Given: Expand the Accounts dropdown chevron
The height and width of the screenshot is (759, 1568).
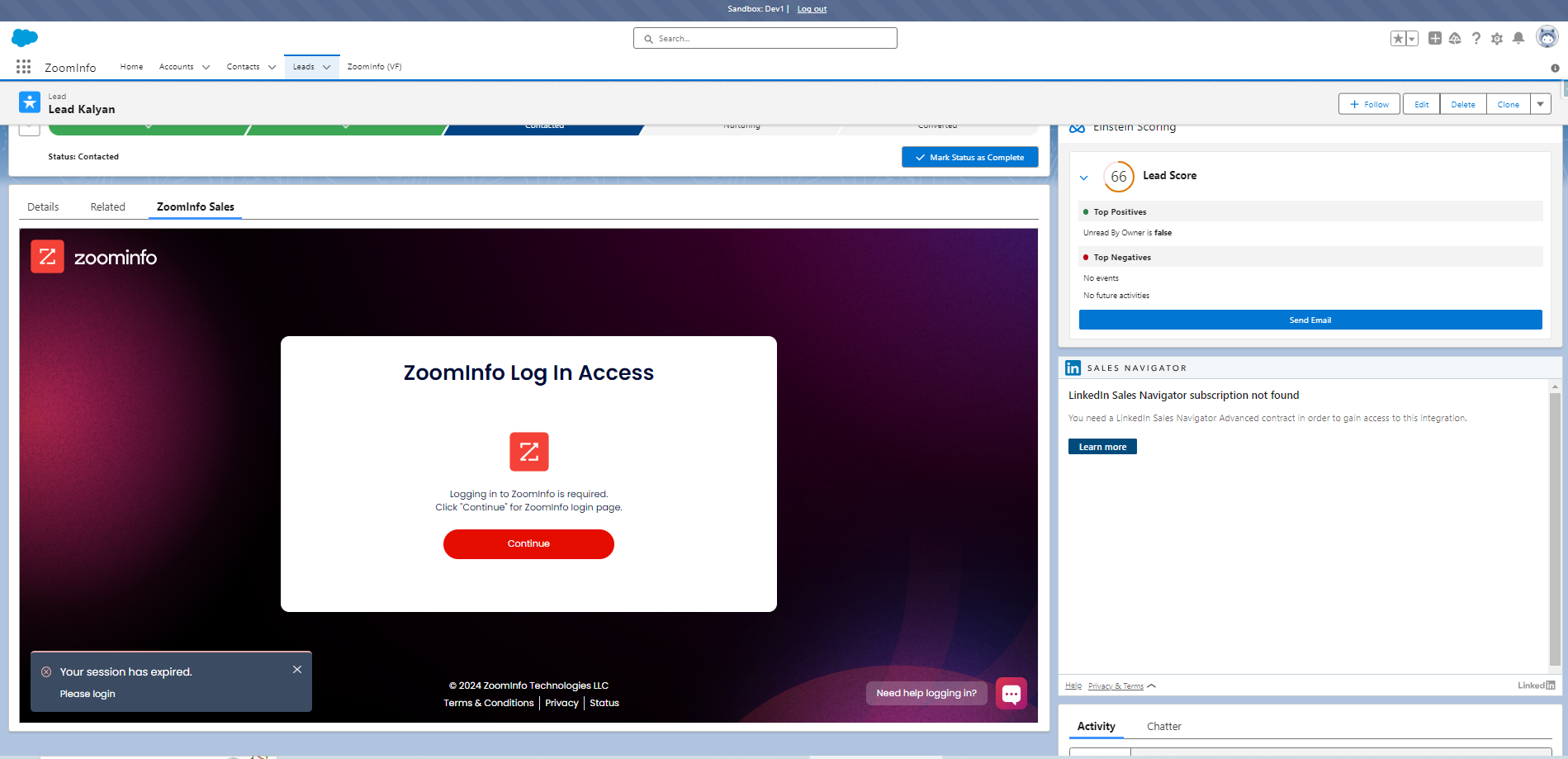Looking at the screenshot, I should pyautogui.click(x=206, y=68).
